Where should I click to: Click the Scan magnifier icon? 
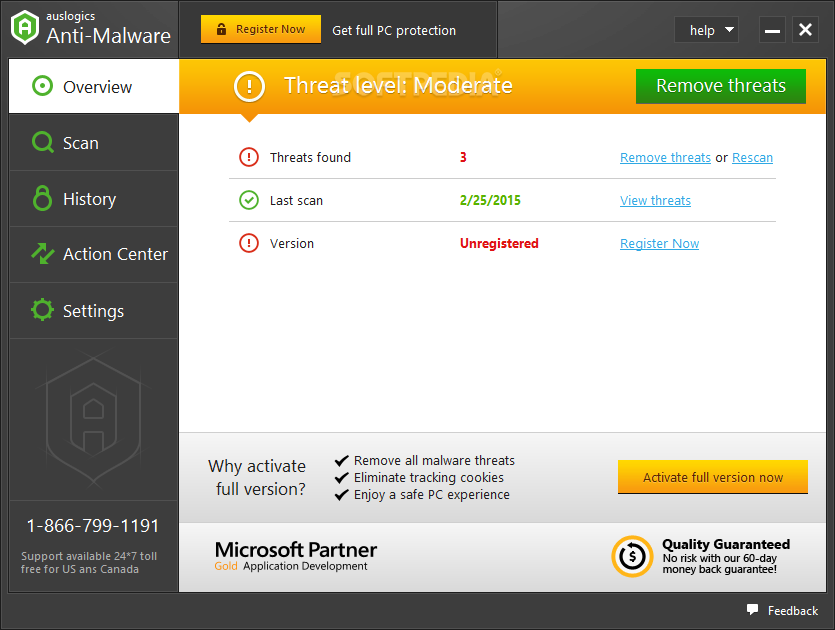(x=43, y=143)
